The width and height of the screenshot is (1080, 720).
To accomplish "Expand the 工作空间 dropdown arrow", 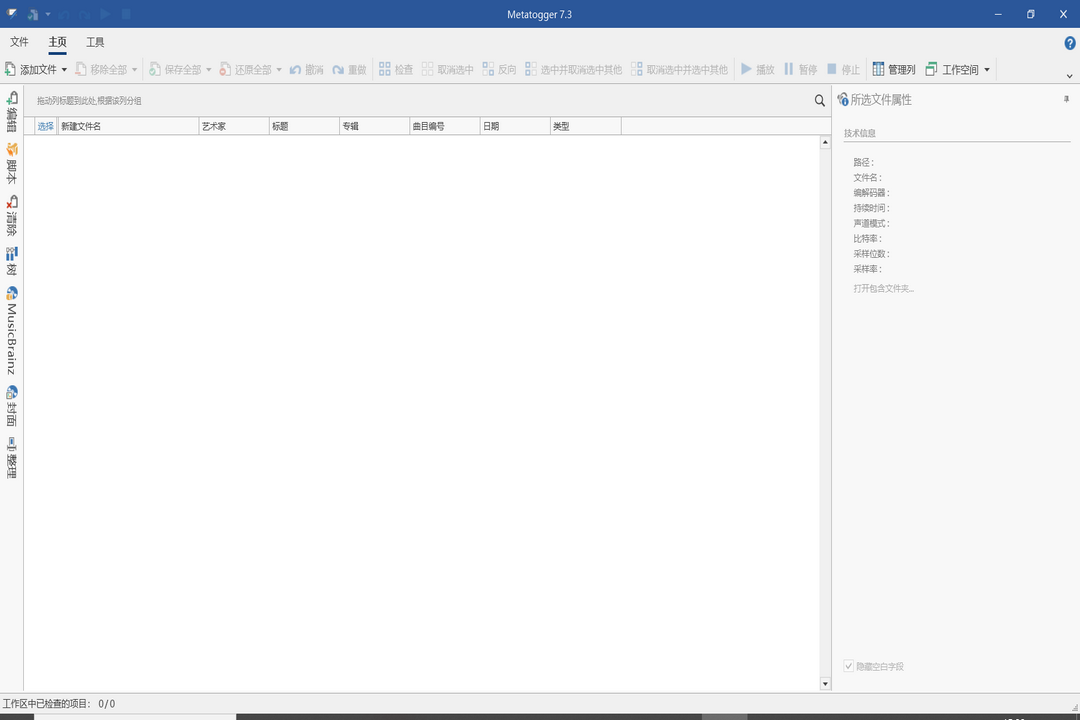I will [x=987, y=70].
